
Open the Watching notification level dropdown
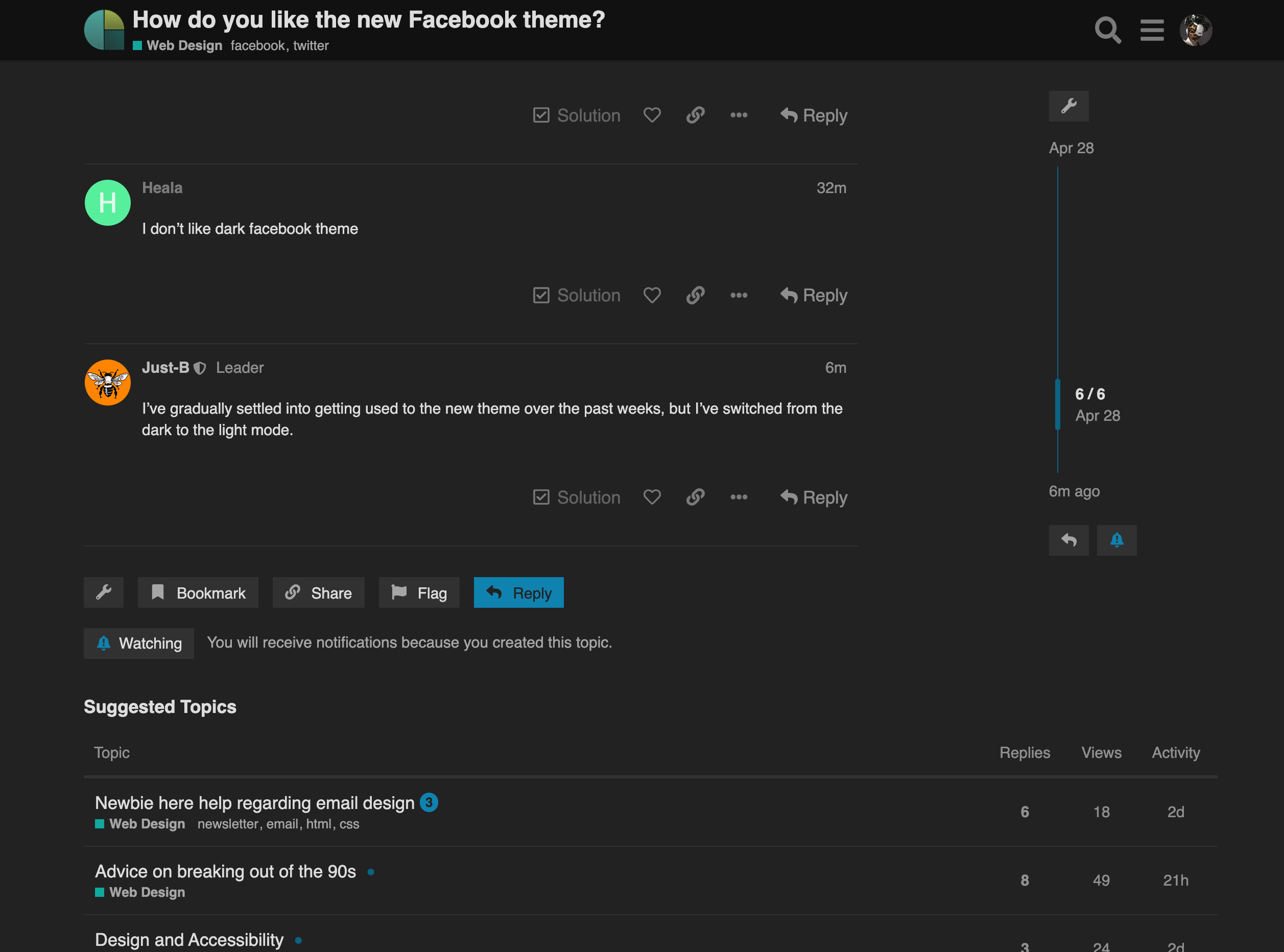[139, 643]
